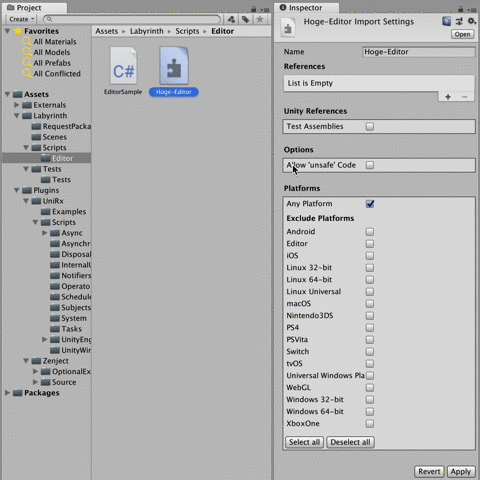
Task: Click the search by type icon
Action: pos(231,20)
